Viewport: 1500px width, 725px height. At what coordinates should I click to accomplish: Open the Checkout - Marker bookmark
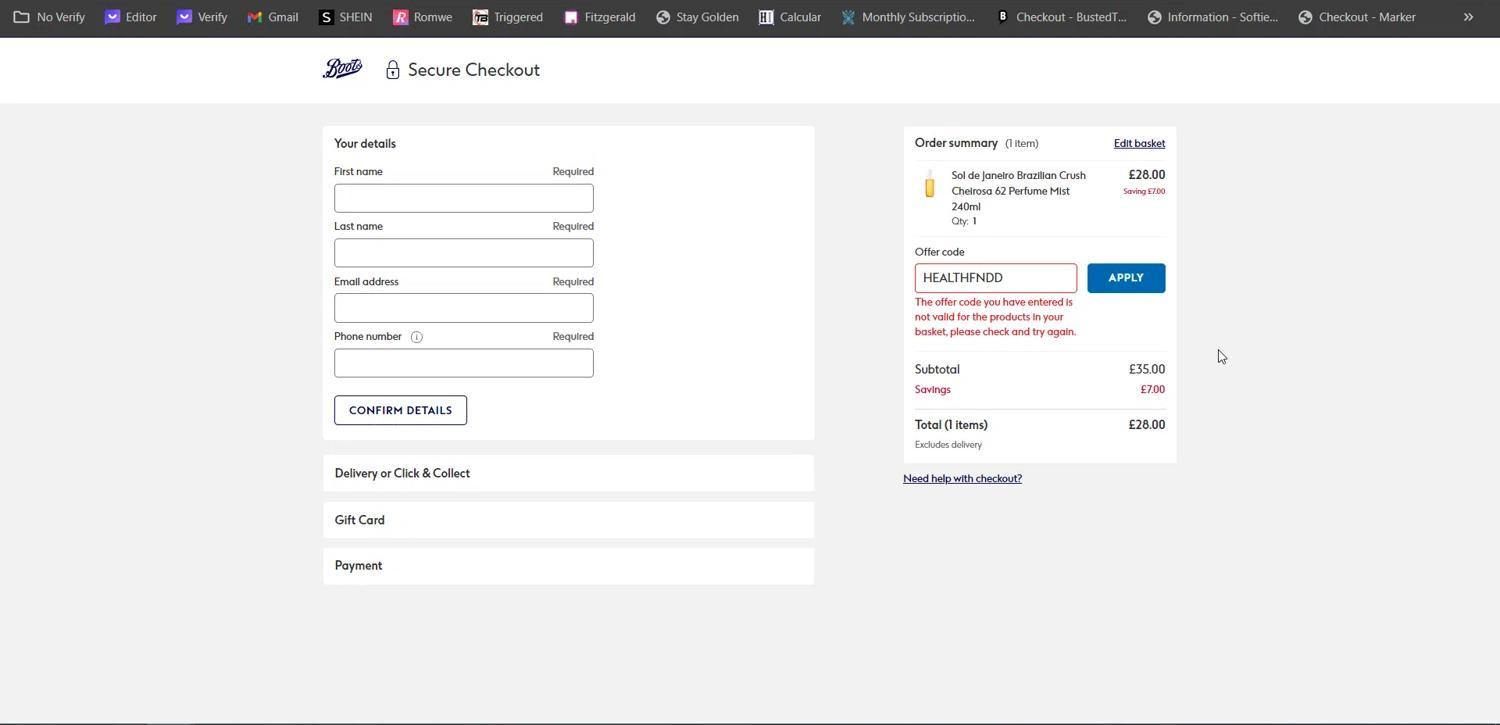click(1356, 17)
